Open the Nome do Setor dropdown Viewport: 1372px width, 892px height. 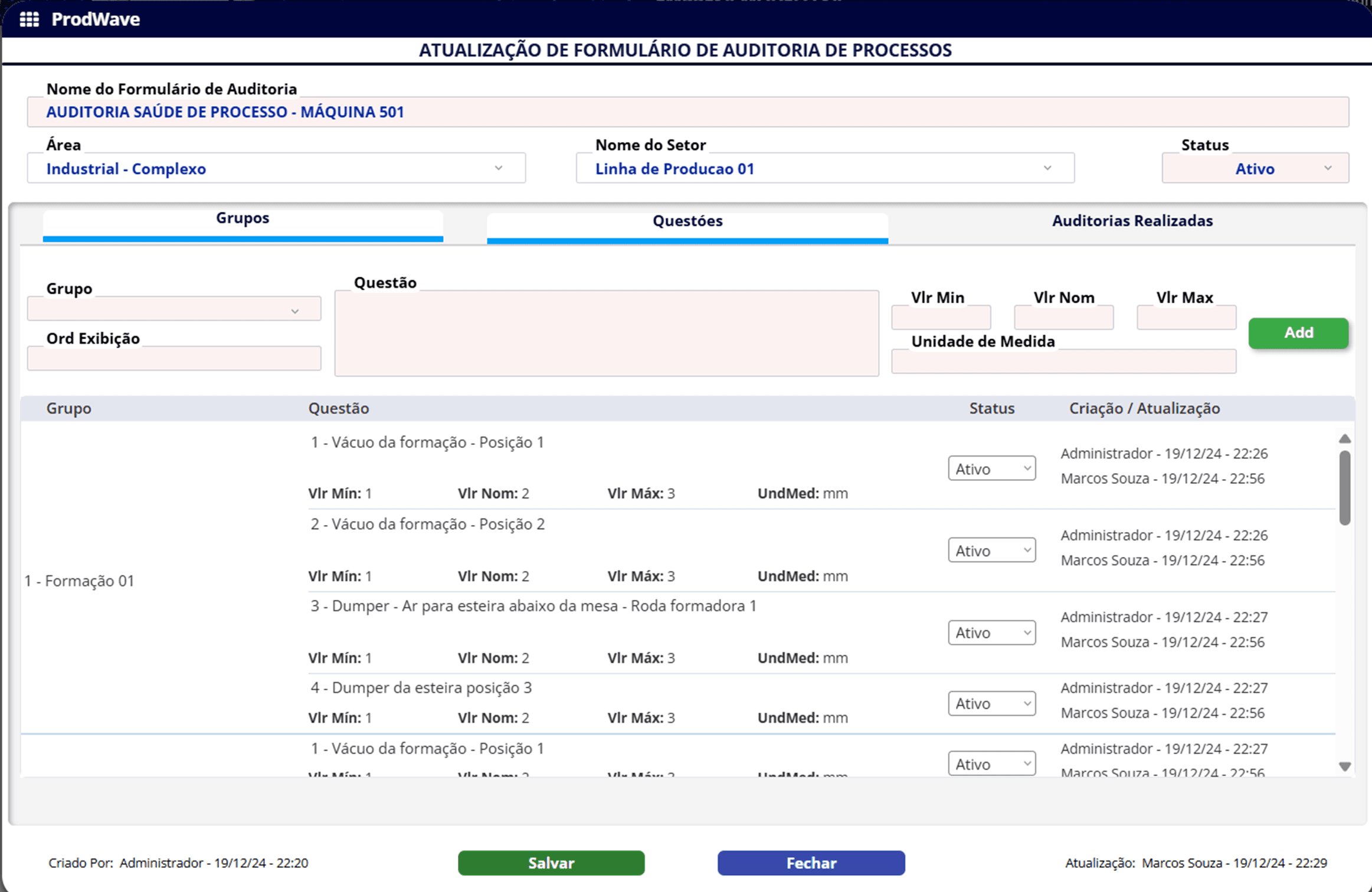tap(824, 169)
